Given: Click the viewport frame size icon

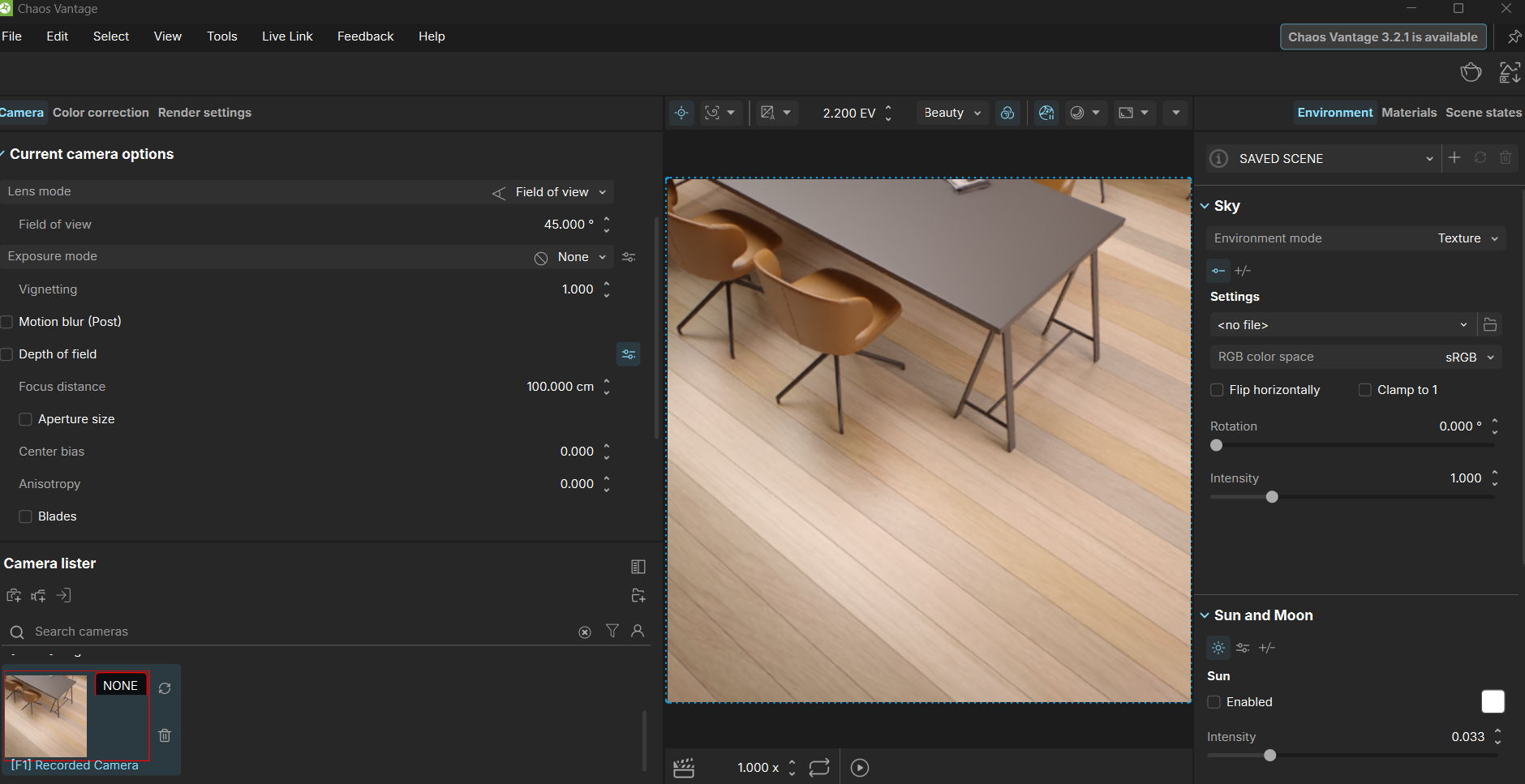Looking at the screenshot, I should click(1126, 113).
